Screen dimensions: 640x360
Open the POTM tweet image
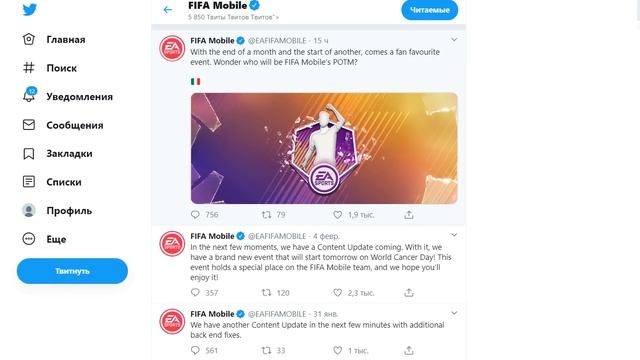click(x=324, y=148)
